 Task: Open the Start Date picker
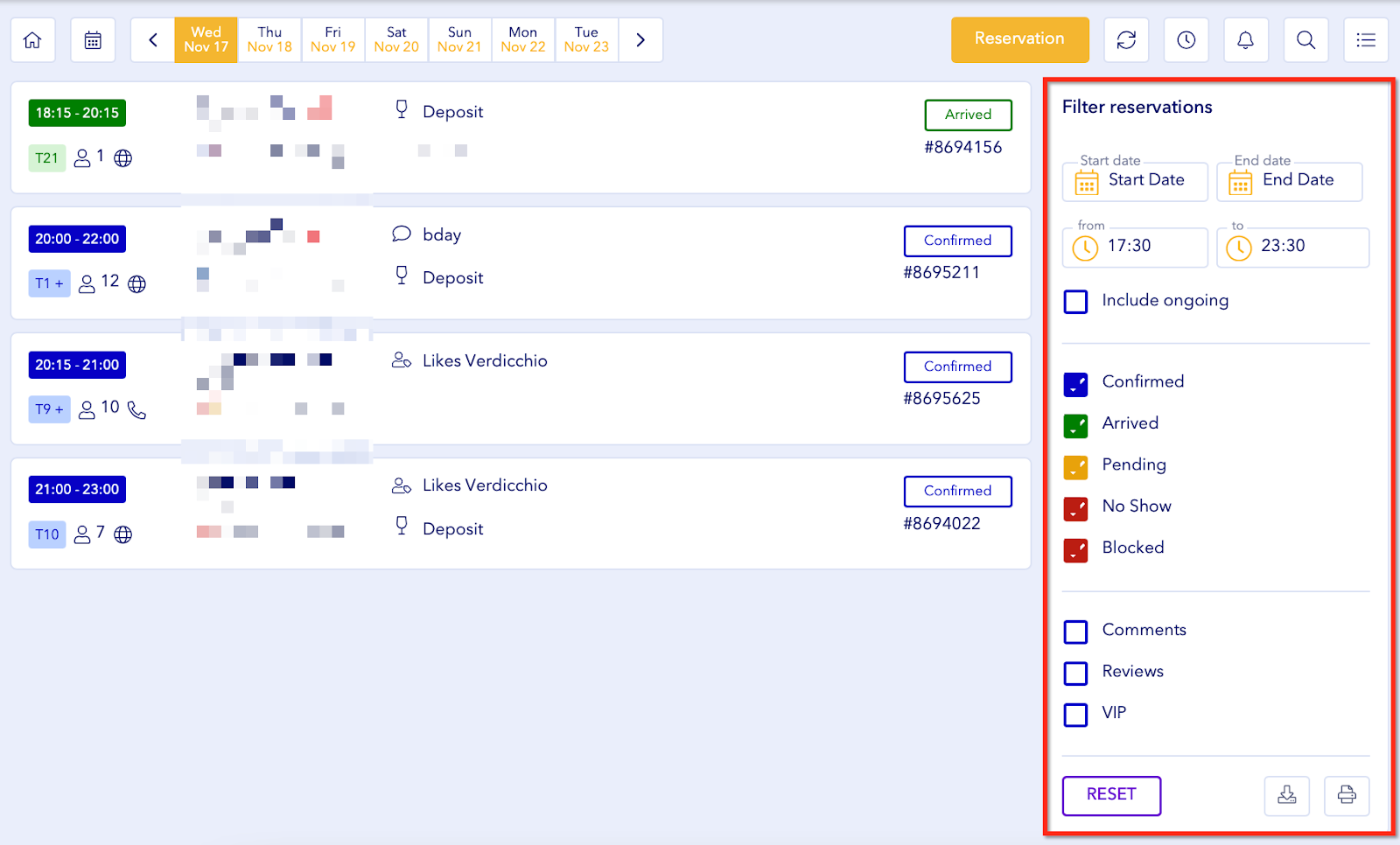1135,181
